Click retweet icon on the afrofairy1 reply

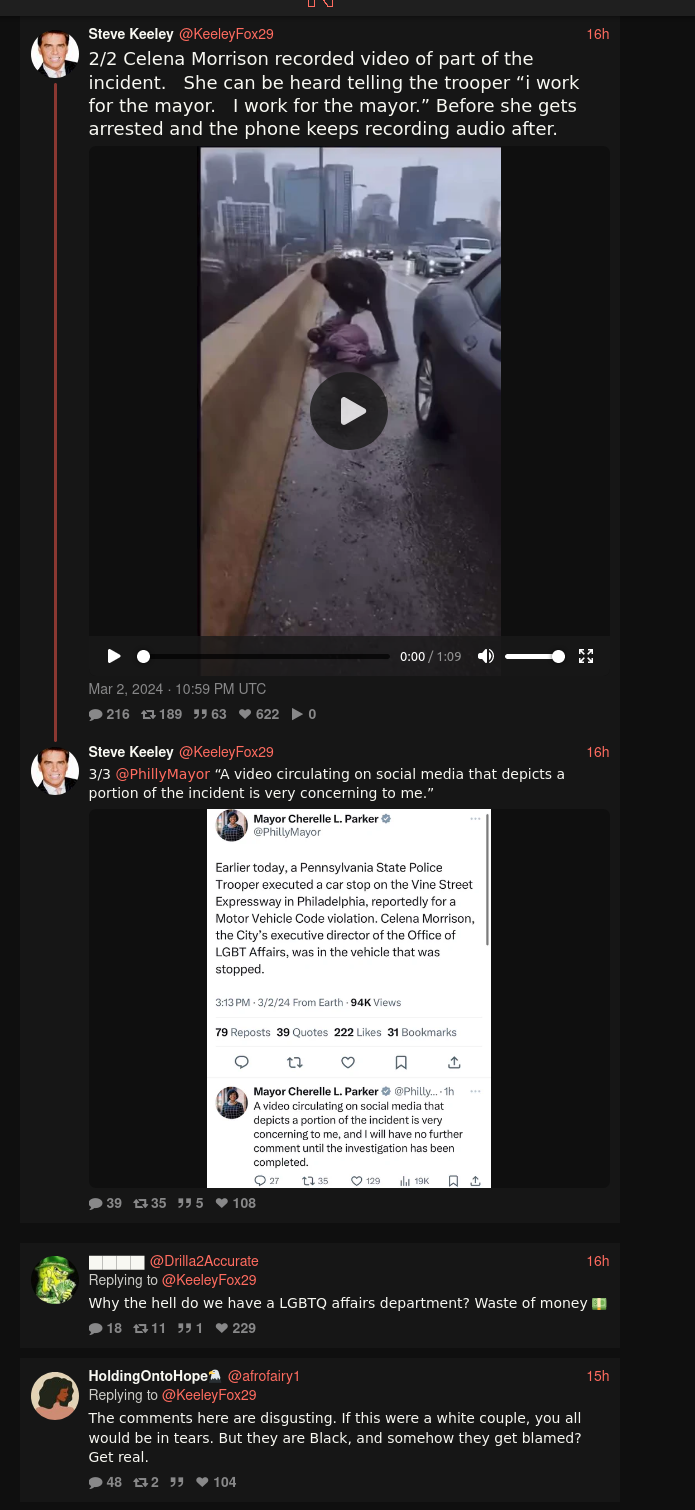point(141,1482)
